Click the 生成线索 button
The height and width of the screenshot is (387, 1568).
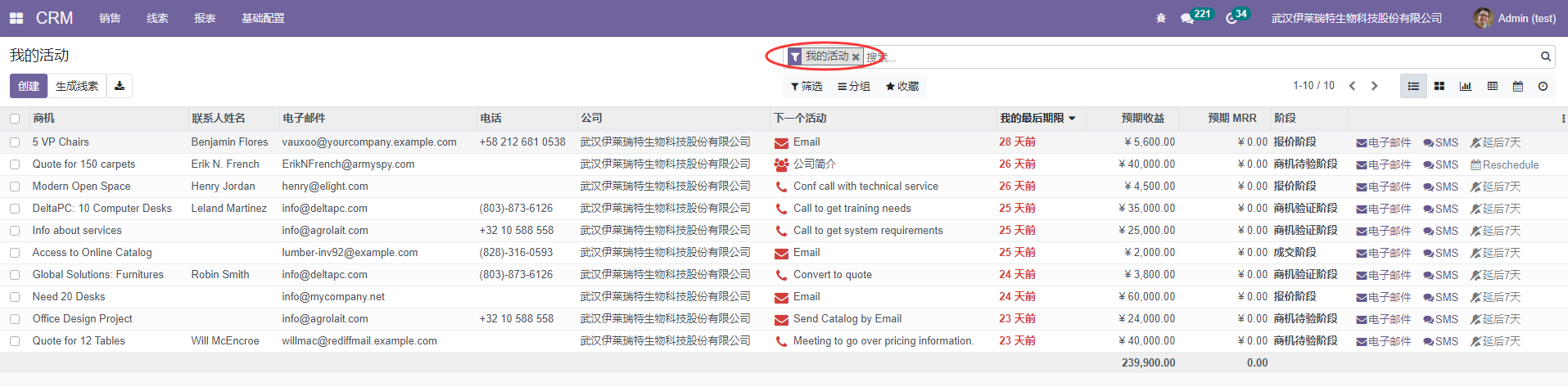[x=77, y=86]
